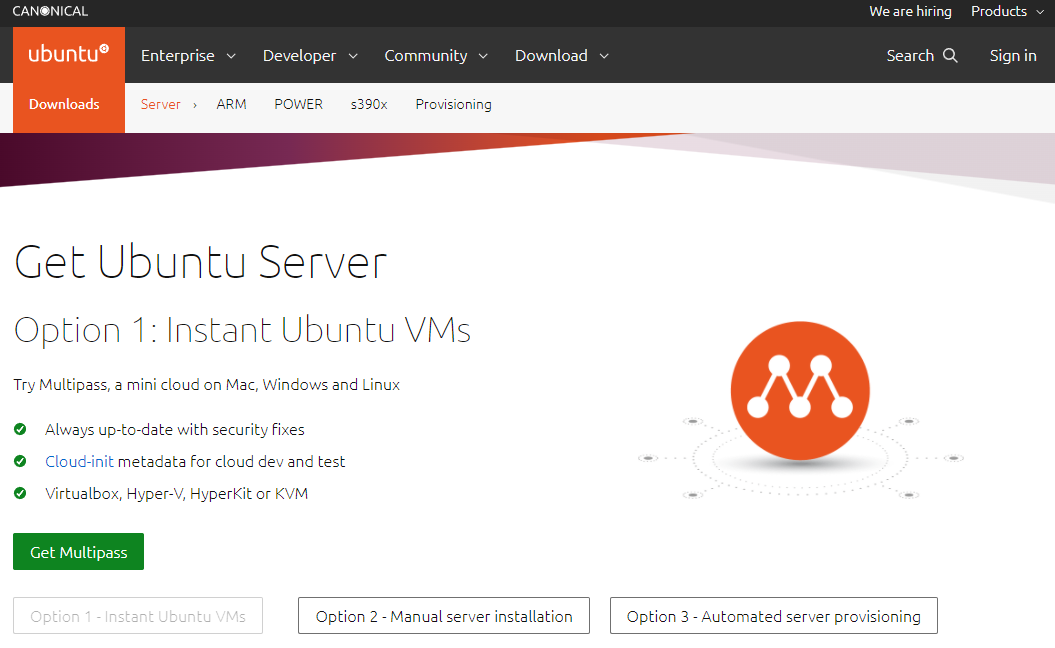Click the Option 1: Instant Ubuntu VMs heading
The image size is (1055, 648).
[x=242, y=330]
